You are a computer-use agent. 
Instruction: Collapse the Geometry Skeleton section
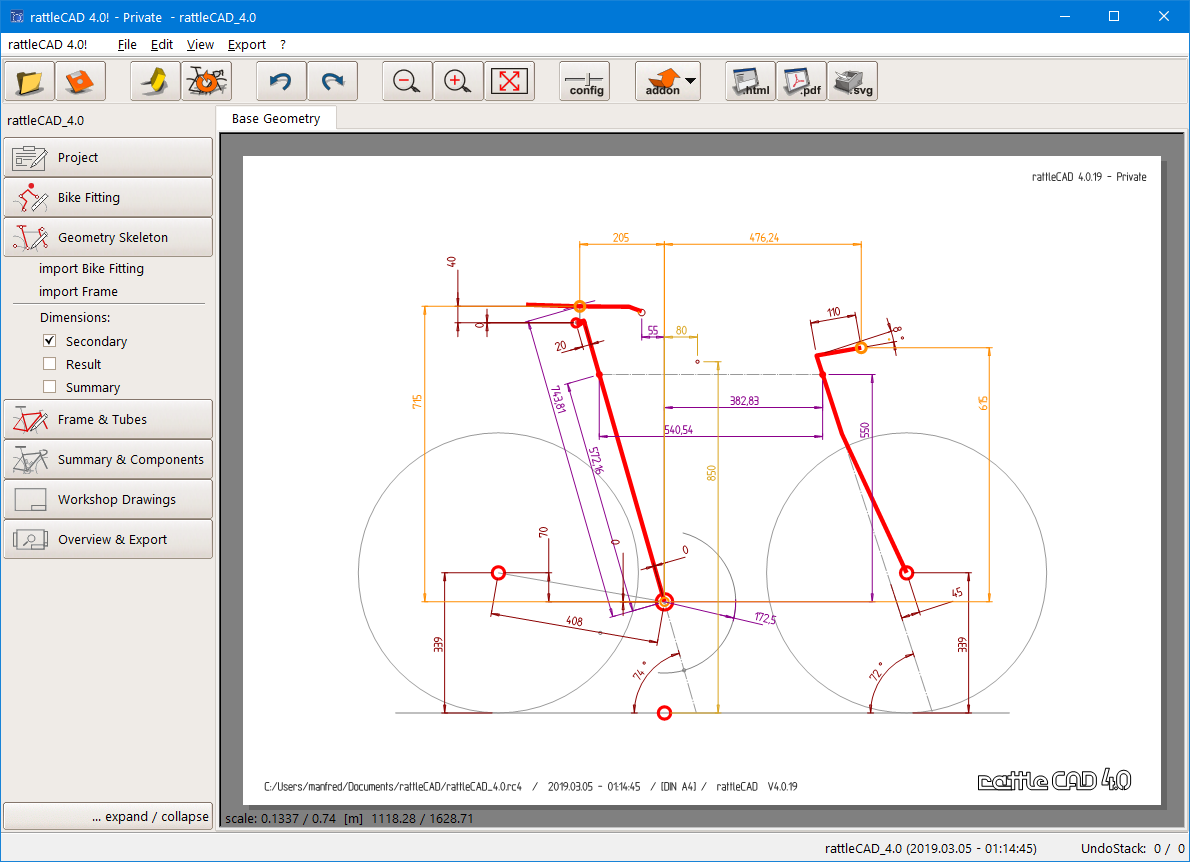[108, 238]
